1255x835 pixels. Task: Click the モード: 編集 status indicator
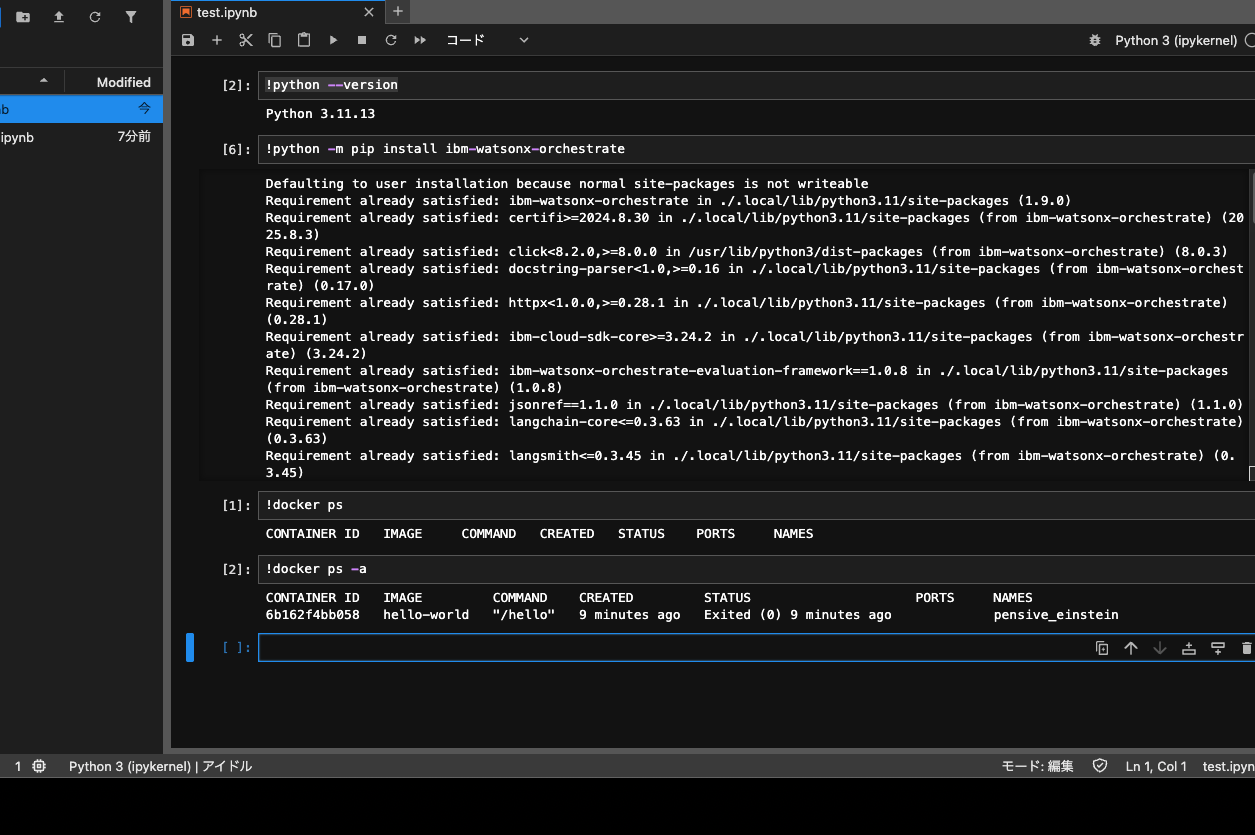tap(1038, 766)
